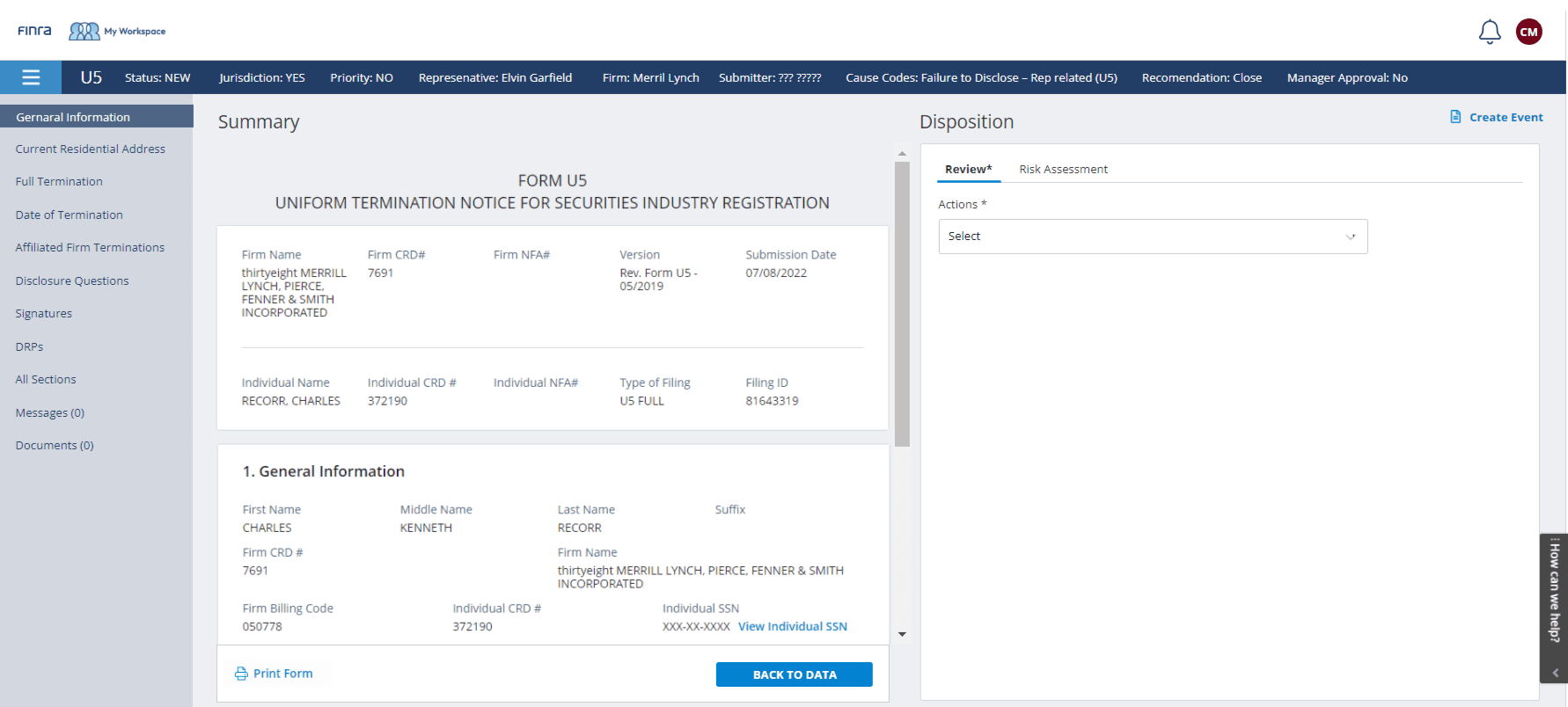
Task: Collapse the help panel chevron icon
Action: tap(1555, 673)
